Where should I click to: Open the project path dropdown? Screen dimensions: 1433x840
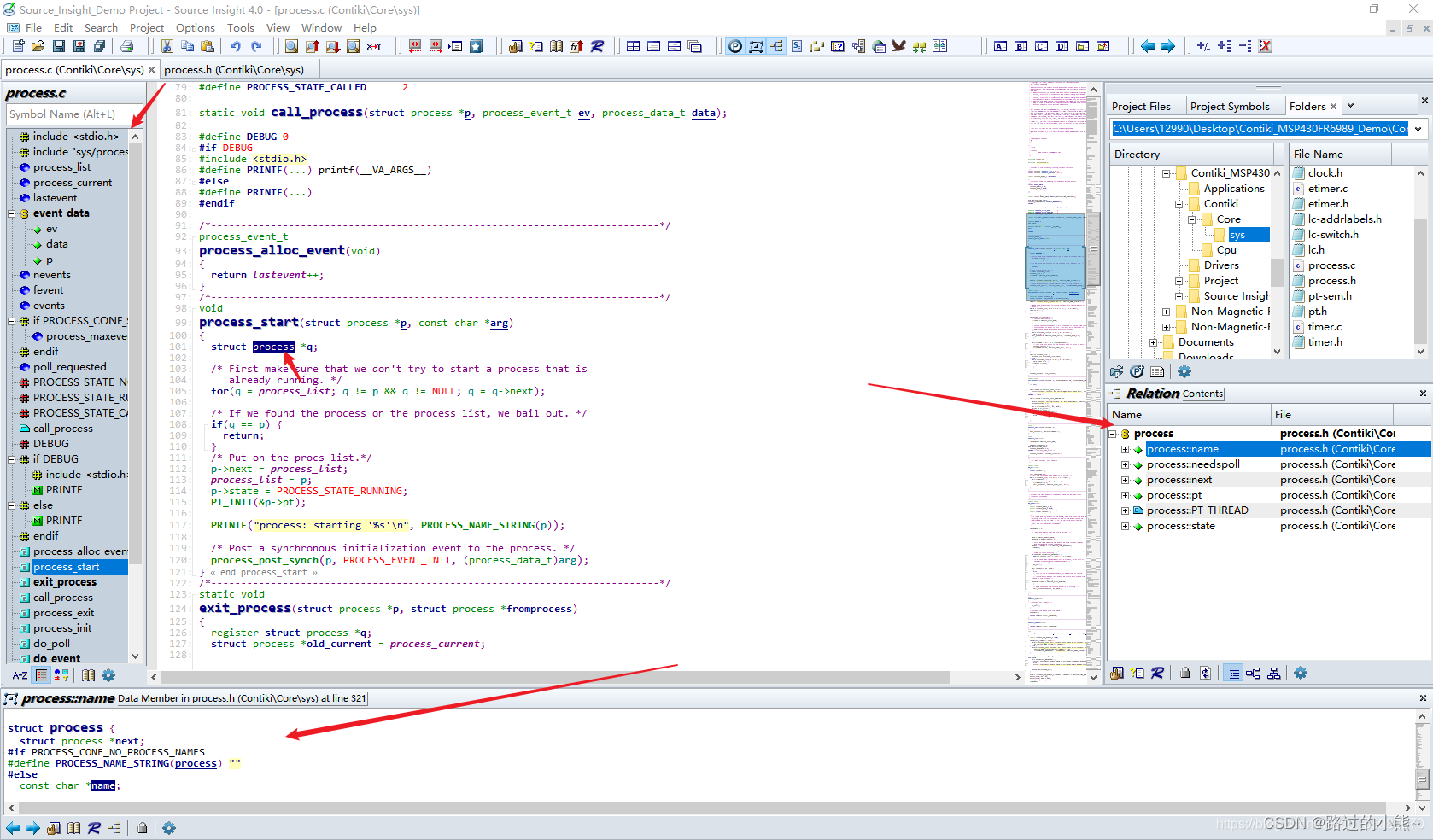1418,129
